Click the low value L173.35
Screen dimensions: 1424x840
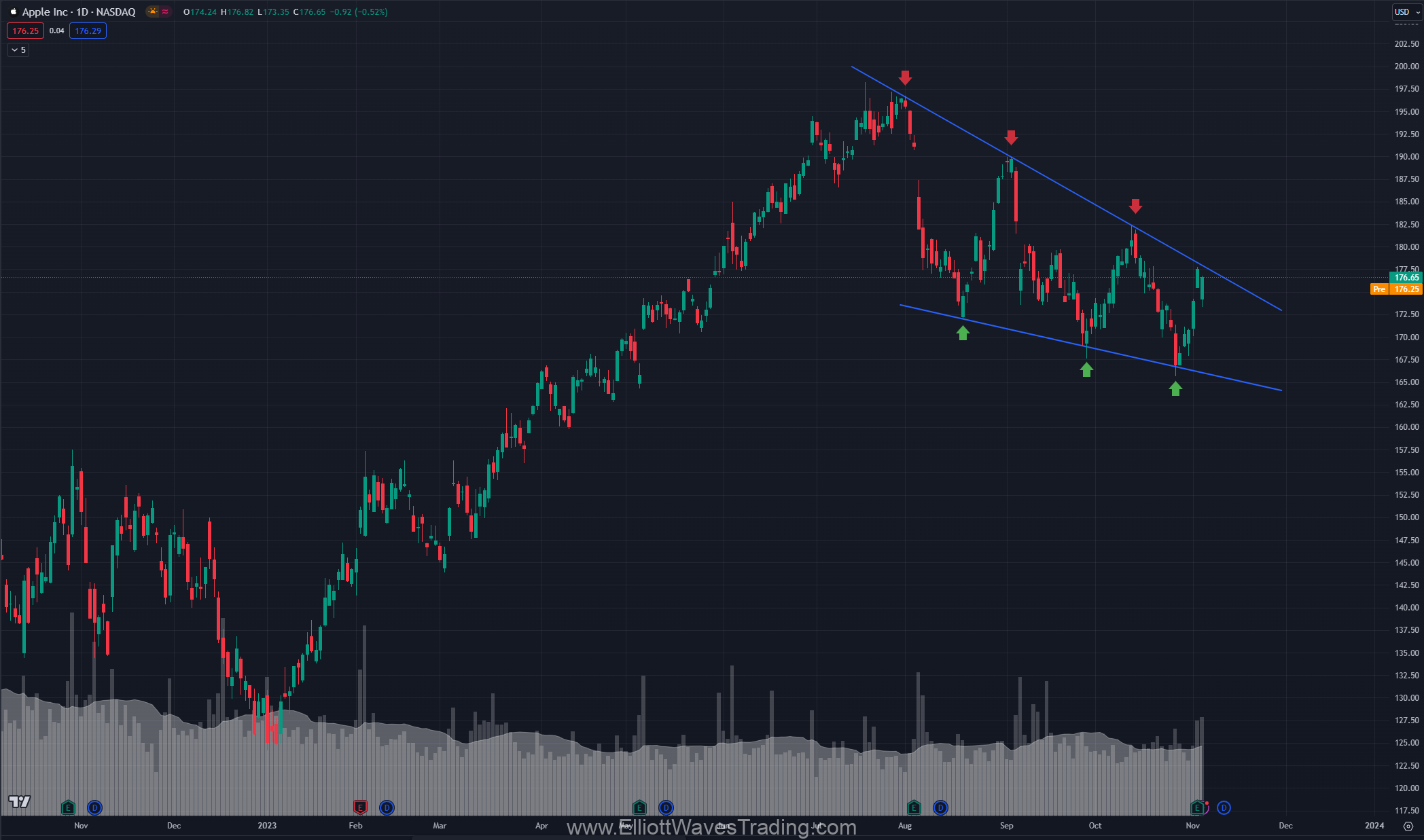tap(273, 12)
